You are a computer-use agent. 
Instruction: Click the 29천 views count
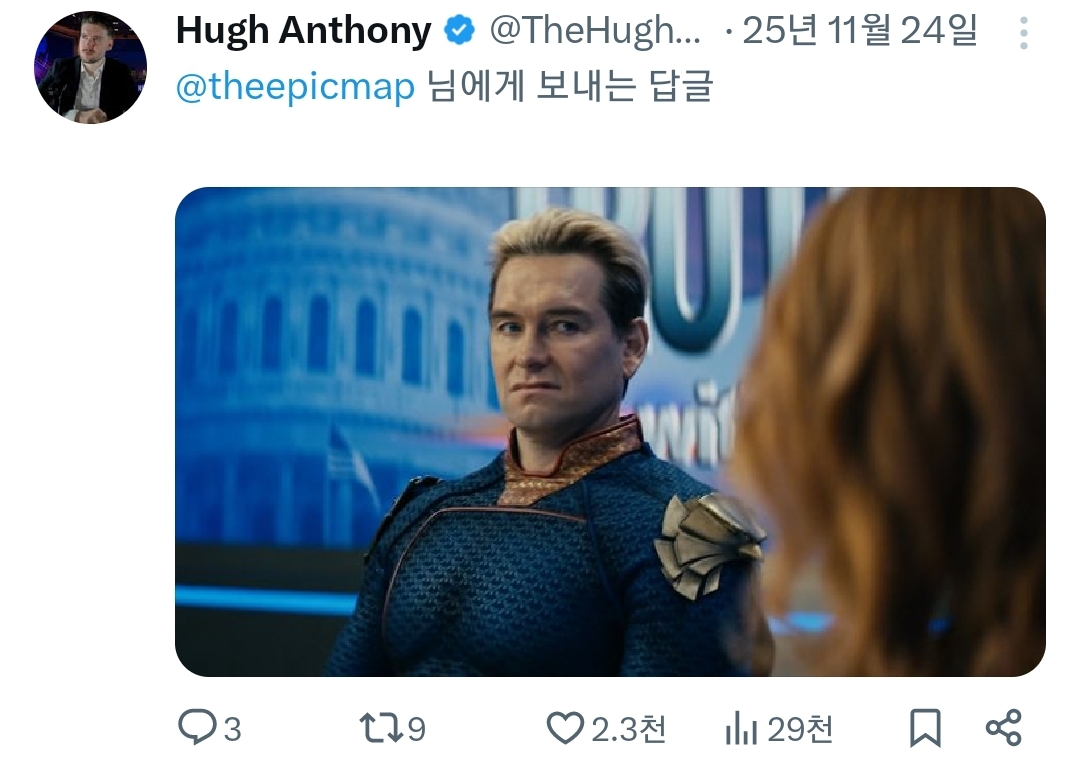pos(801,730)
